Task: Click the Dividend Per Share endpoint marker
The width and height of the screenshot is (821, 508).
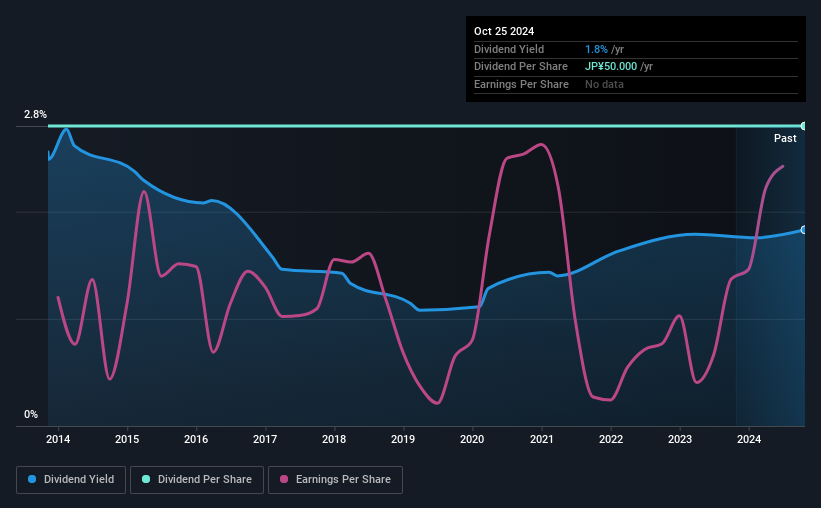Action: 804,126
